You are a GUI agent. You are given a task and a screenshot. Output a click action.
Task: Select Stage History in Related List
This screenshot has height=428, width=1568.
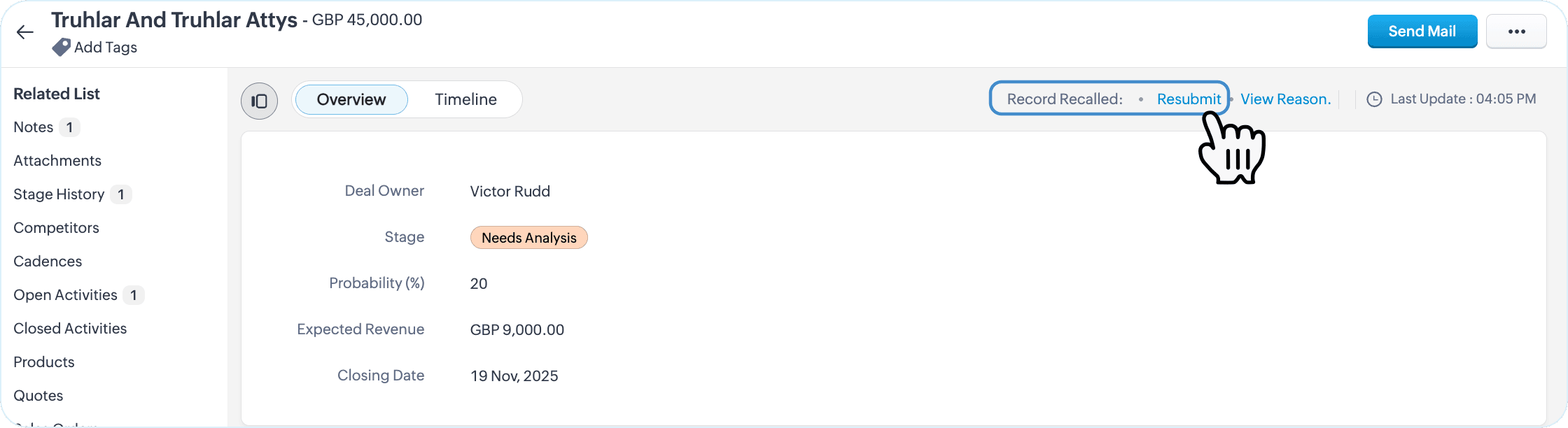(59, 194)
